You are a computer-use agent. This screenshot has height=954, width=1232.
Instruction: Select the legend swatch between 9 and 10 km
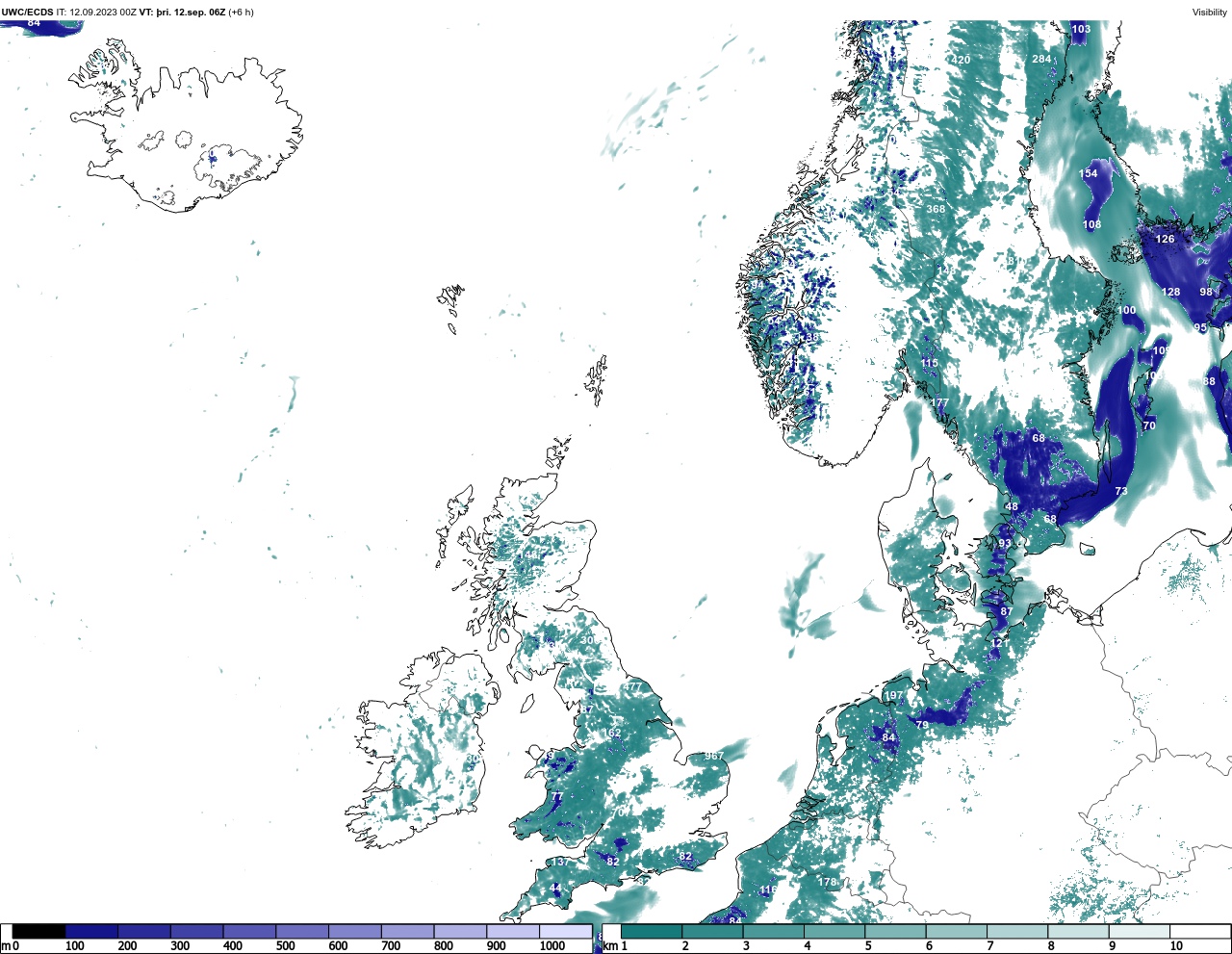(x=1140, y=932)
